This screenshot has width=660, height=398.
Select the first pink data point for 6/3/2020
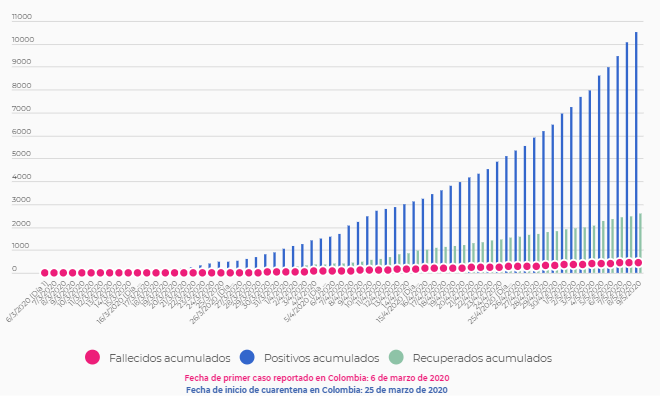[45, 273]
